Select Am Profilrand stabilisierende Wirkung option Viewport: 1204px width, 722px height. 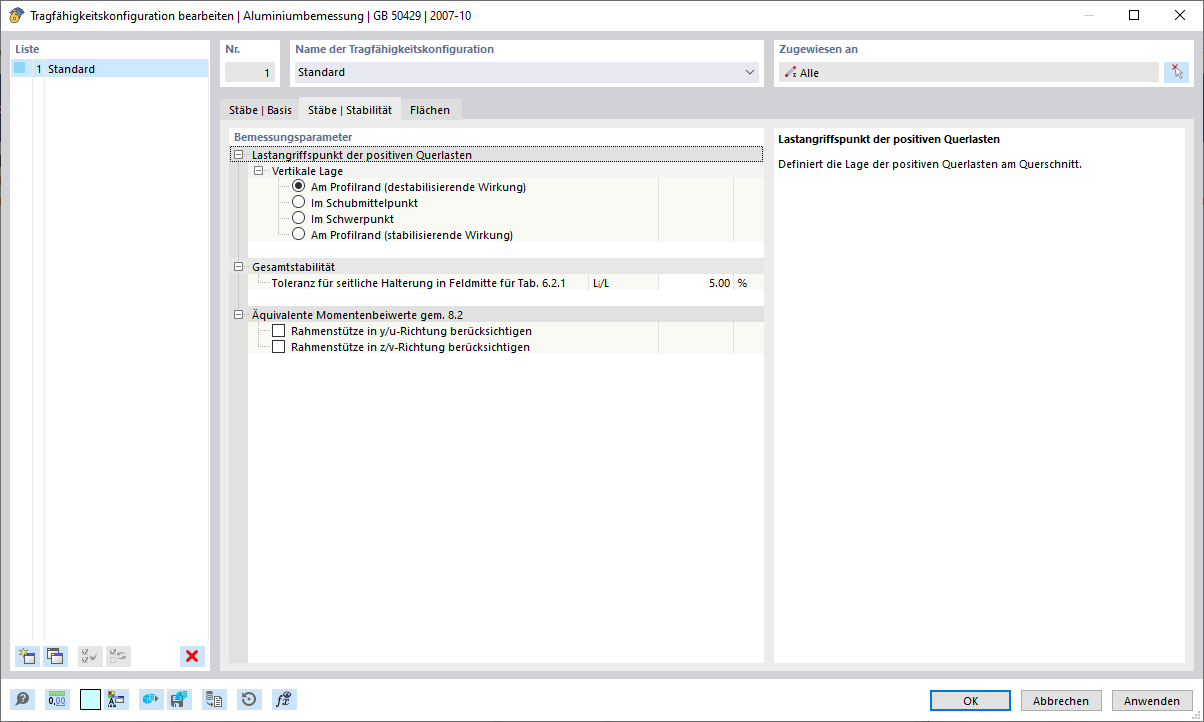pos(298,234)
